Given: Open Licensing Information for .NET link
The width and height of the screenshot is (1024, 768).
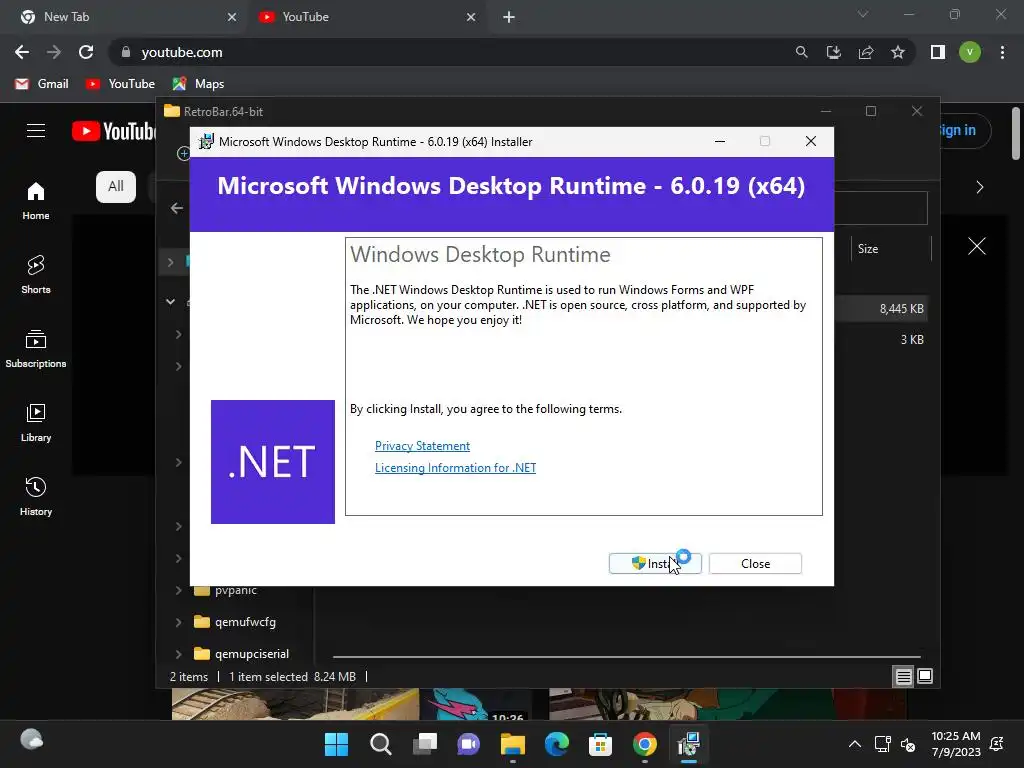Looking at the screenshot, I should (455, 468).
